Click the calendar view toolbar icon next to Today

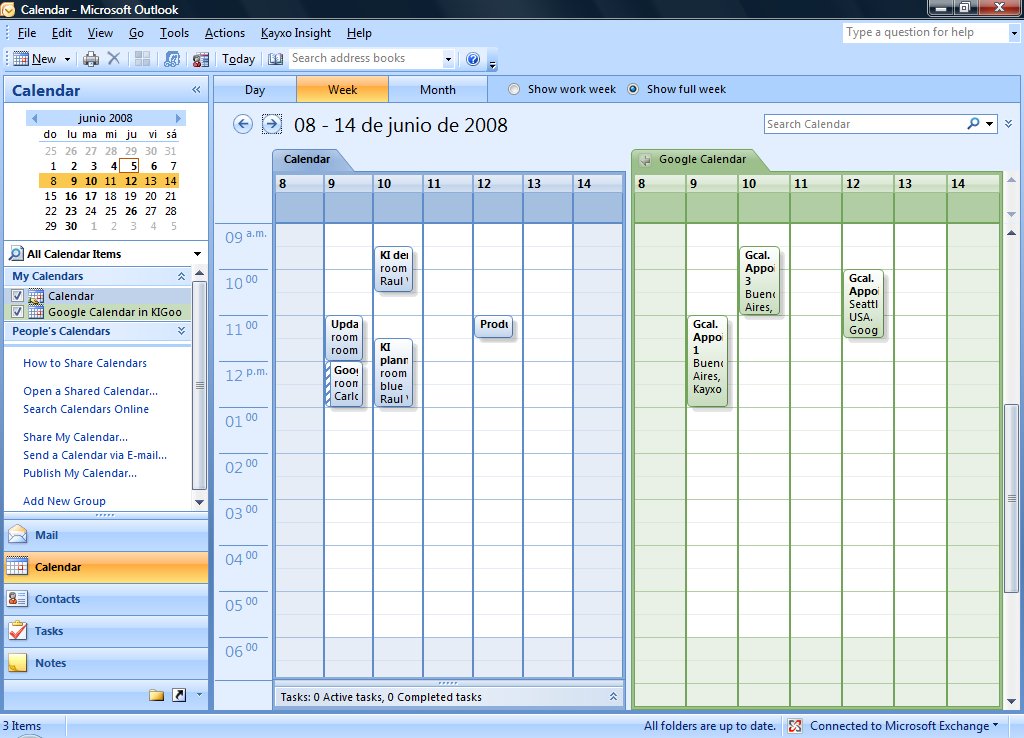[200, 59]
